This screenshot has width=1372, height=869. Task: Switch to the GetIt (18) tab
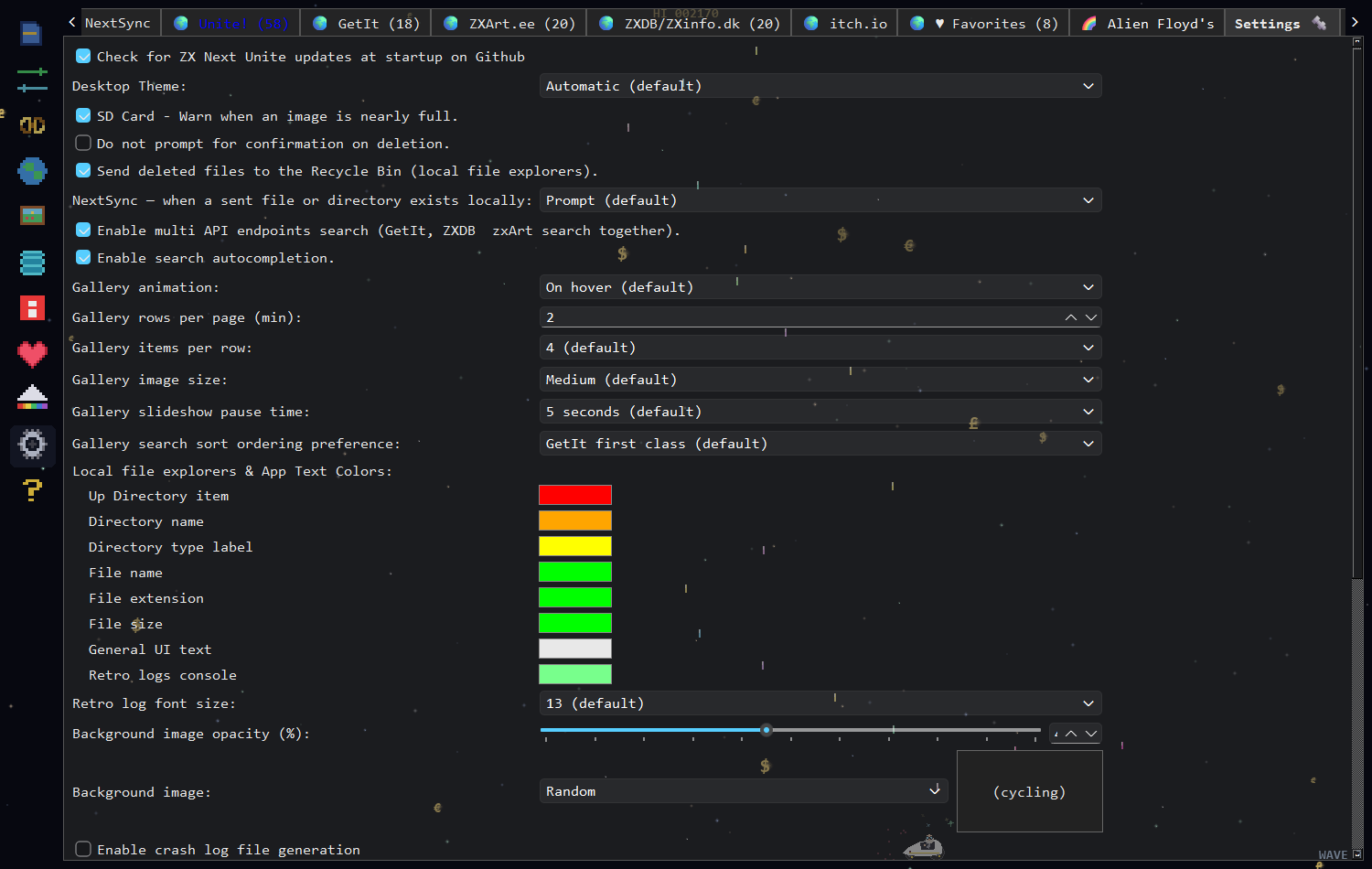(x=366, y=24)
